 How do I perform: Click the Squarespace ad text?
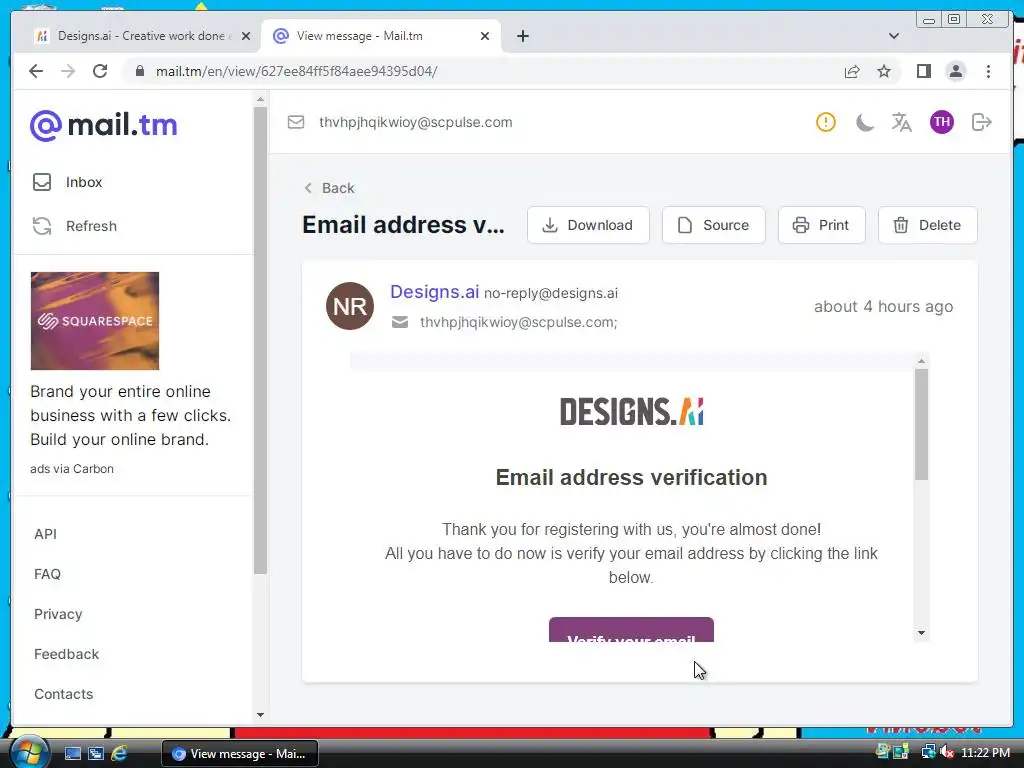[131, 415]
